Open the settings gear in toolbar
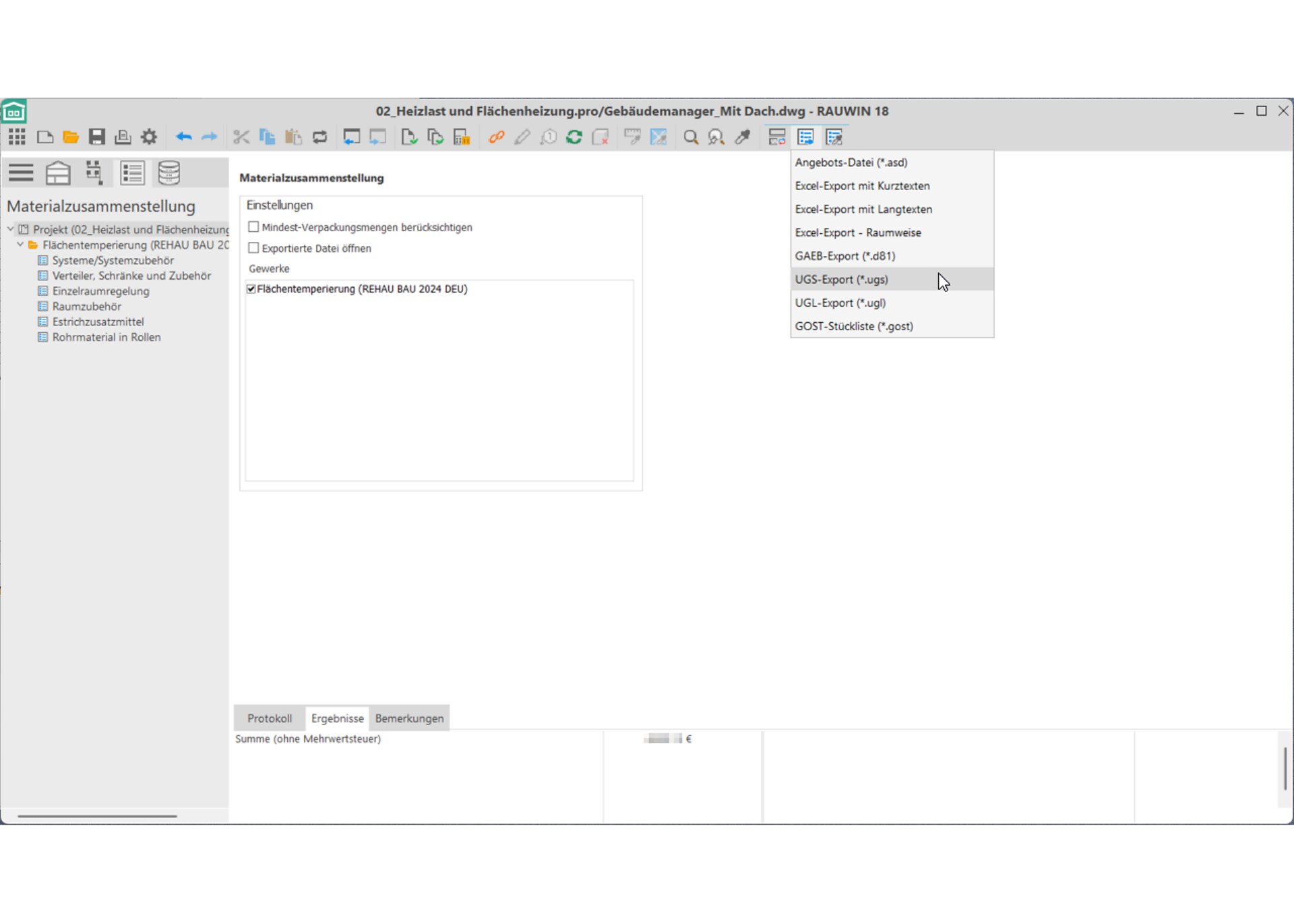 (x=149, y=137)
